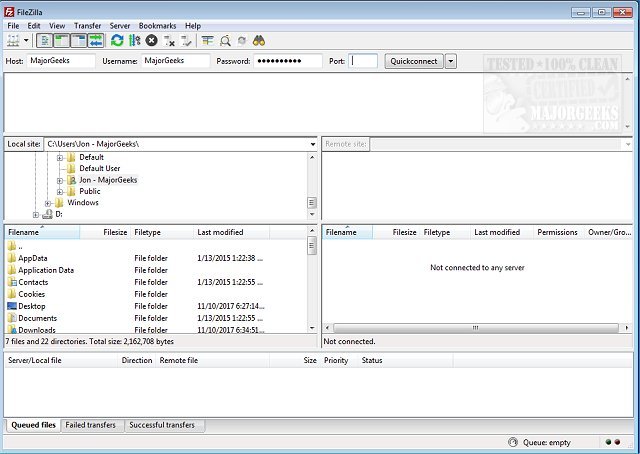Toggle directory comparison magnifier icon
Screen dimensions: 640x454
(x=225, y=40)
